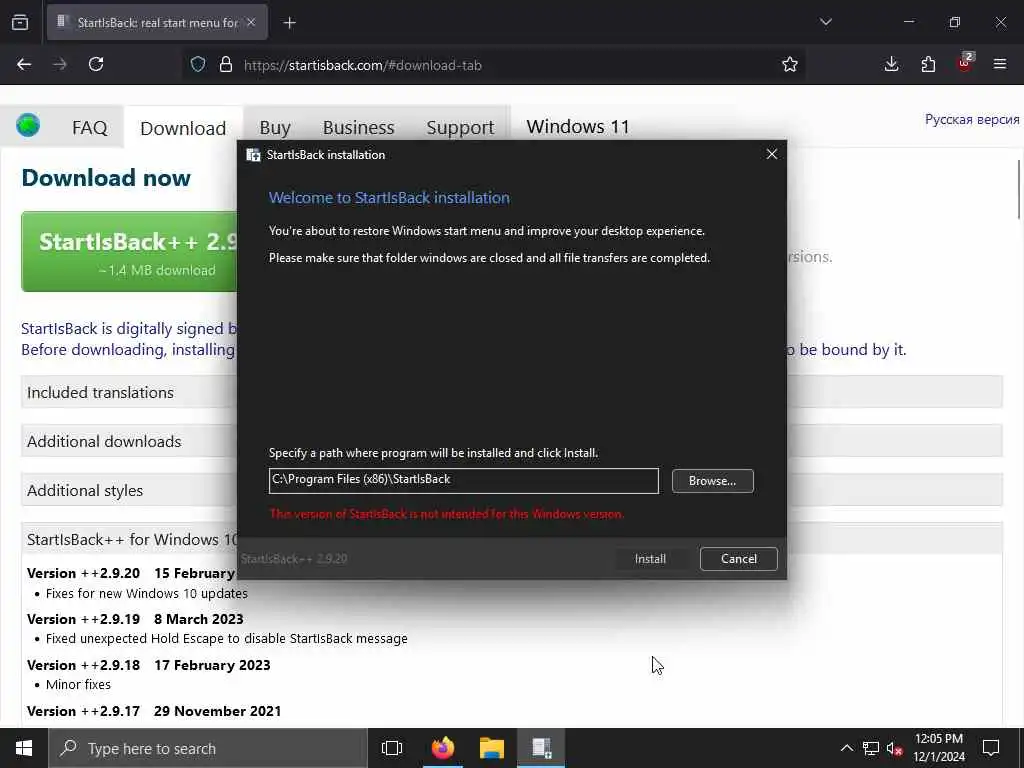Click 'Welcome to StartIsBack installation' heading
1024x768 pixels.
tap(389, 198)
